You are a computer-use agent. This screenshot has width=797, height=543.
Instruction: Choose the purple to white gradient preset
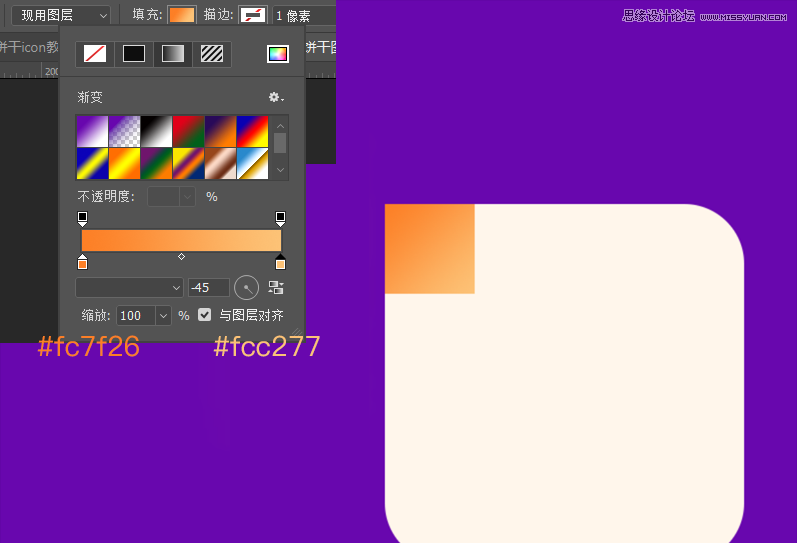click(x=92, y=131)
